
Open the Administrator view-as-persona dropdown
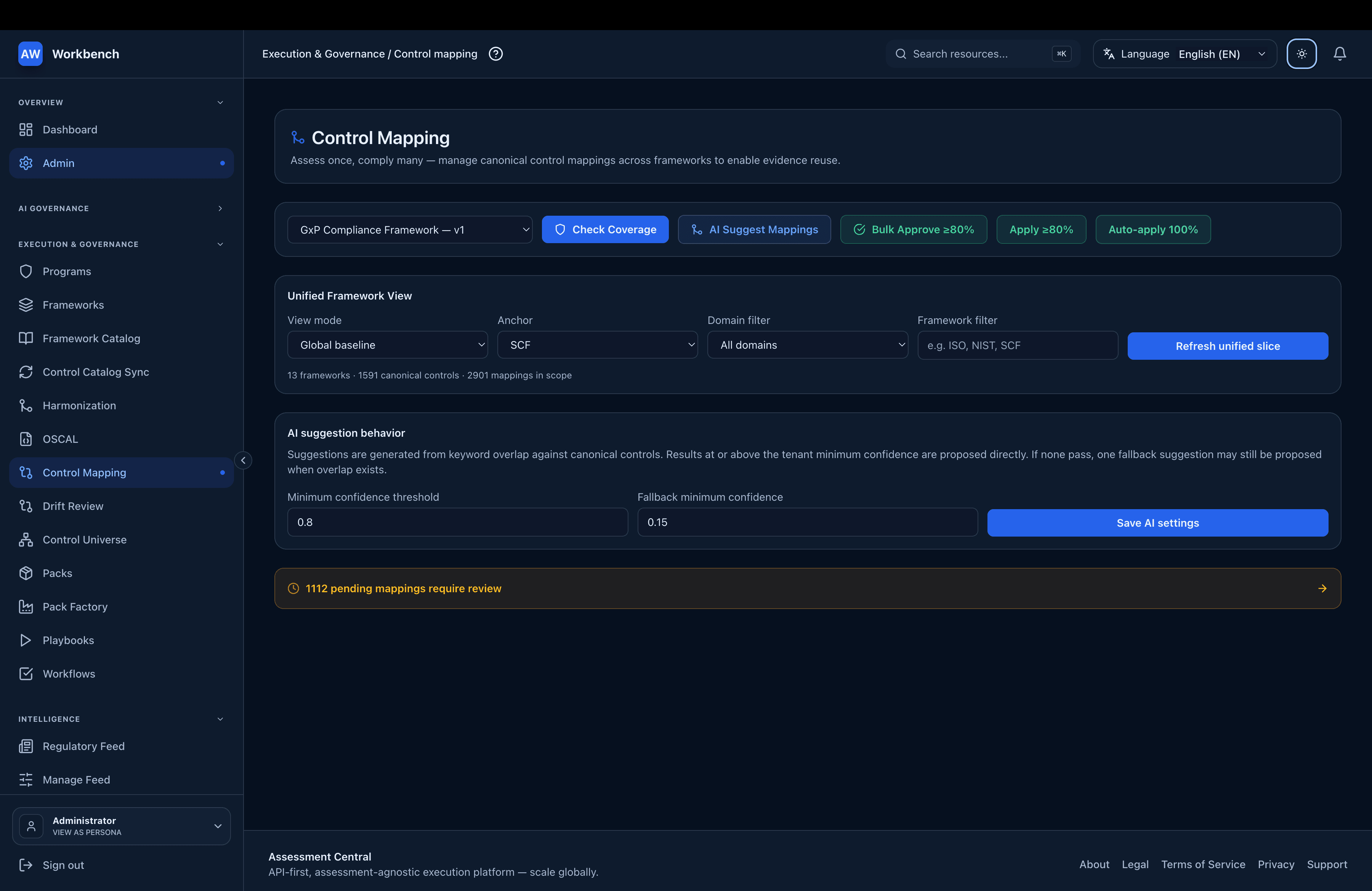(x=122, y=826)
